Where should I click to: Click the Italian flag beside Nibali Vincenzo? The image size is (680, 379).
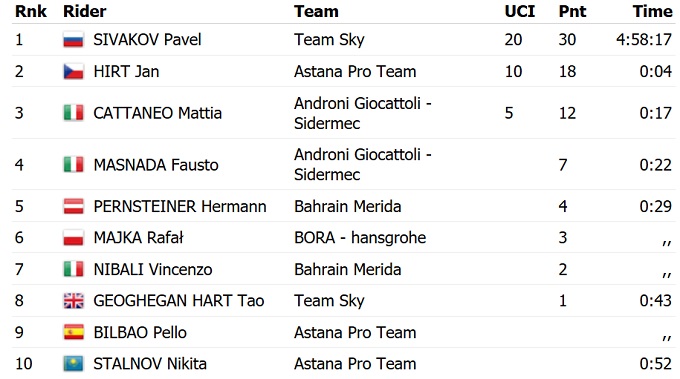pyautogui.click(x=73, y=269)
